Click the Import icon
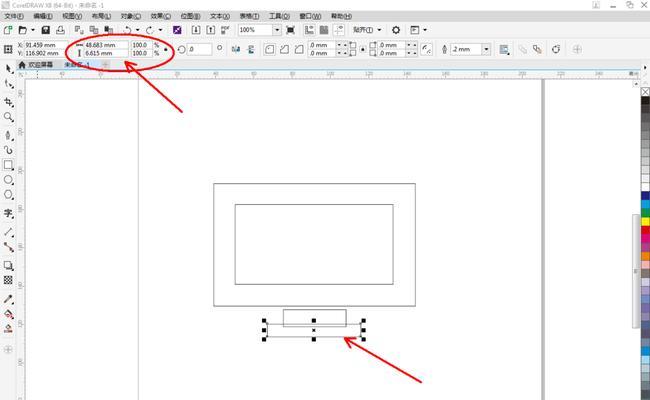This screenshot has height=400, width=650. pyautogui.click(x=196, y=30)
